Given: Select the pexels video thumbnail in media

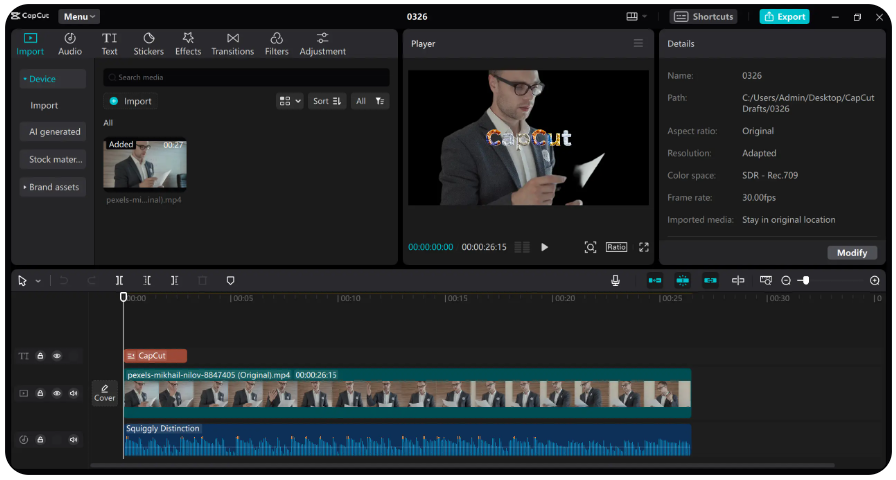Looking at the screenshot, I should [x=145, y=164].
